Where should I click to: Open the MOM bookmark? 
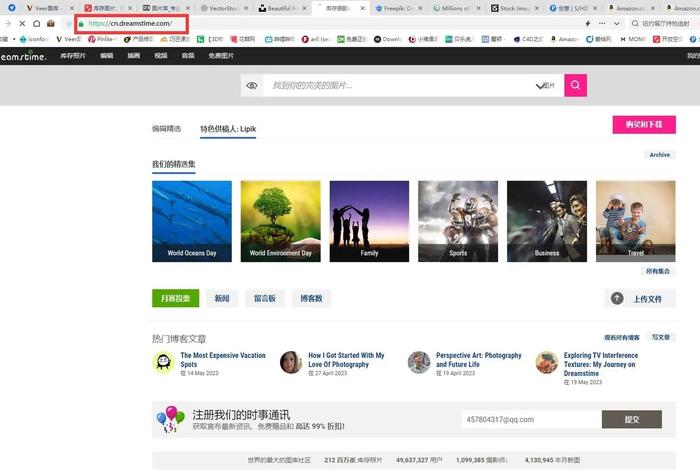tap(633, 39)
